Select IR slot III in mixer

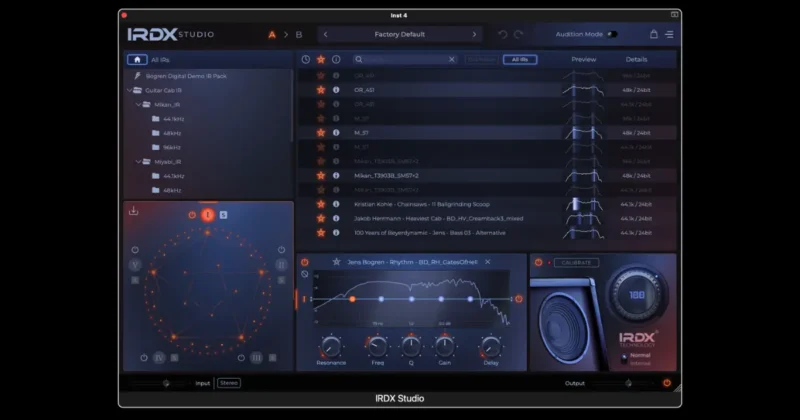pyautogui.click(x=257, y=358)
